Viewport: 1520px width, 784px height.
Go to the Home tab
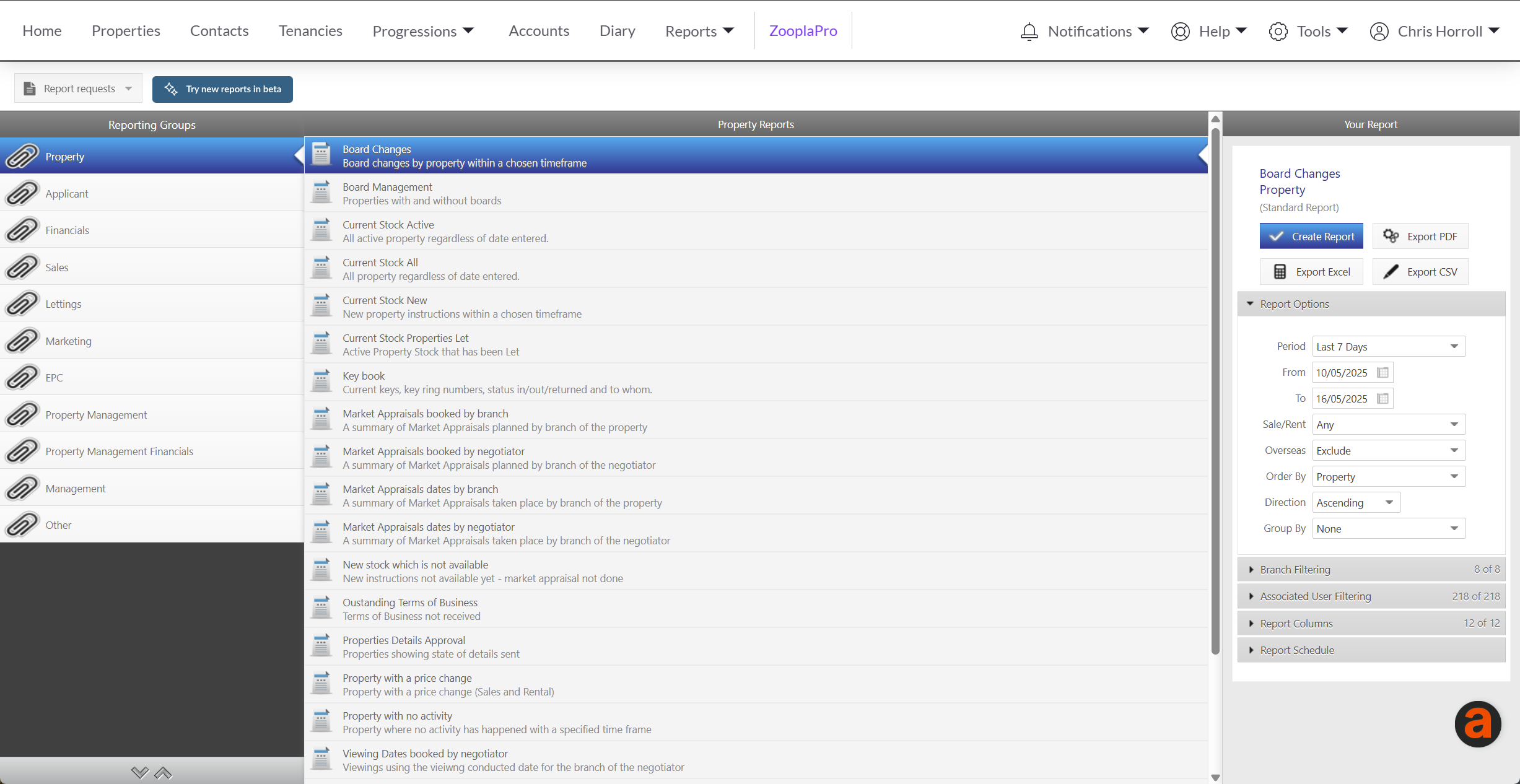pyautogui.click(x=42, y=31)
